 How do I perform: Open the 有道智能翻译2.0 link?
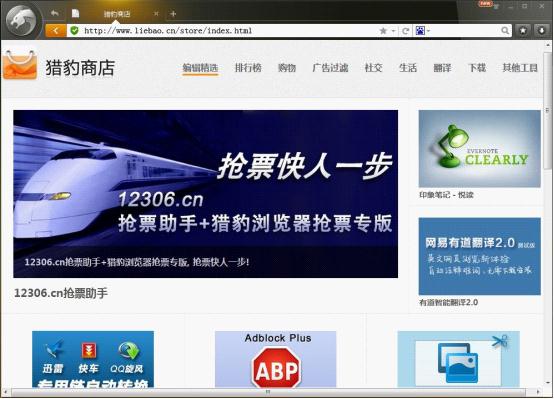pos(448,303)
